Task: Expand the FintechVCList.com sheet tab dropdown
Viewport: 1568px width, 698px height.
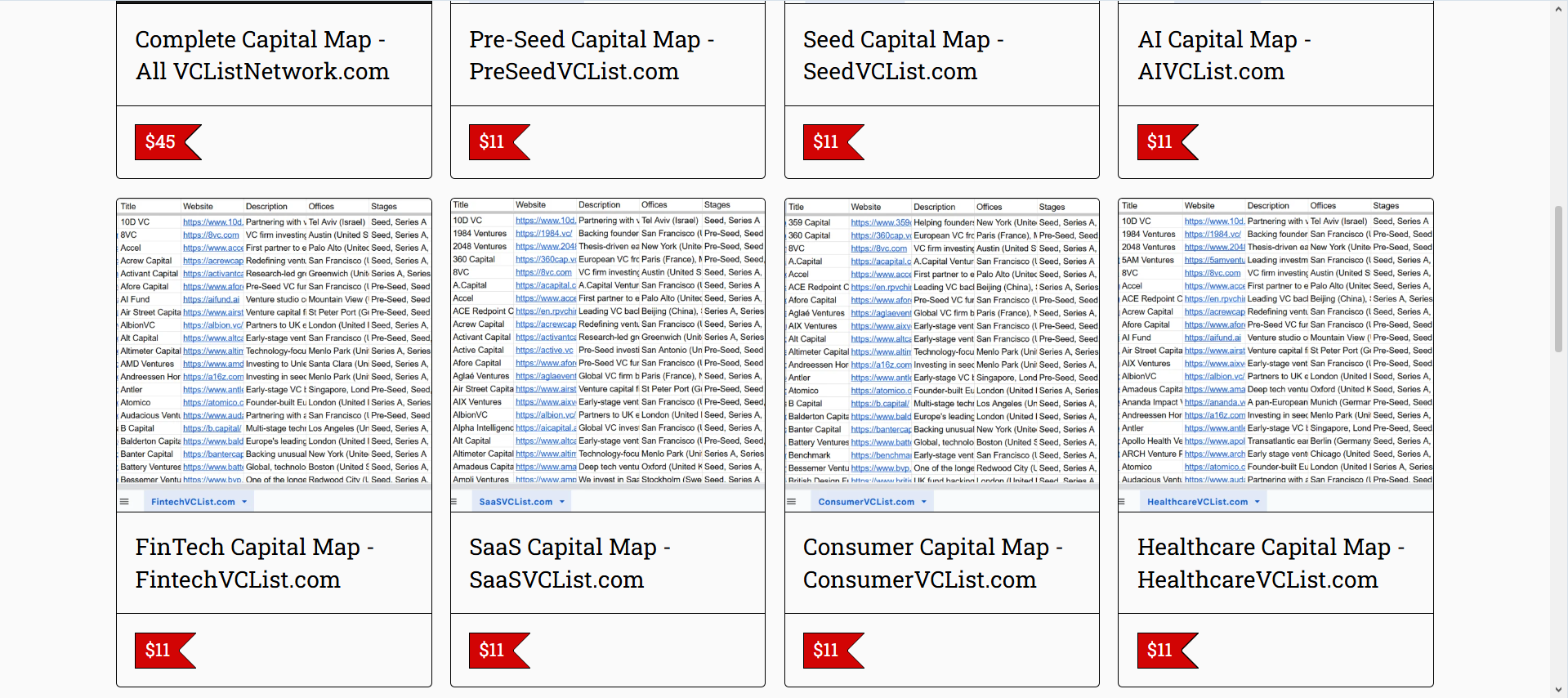Action: tap(244, 502)
